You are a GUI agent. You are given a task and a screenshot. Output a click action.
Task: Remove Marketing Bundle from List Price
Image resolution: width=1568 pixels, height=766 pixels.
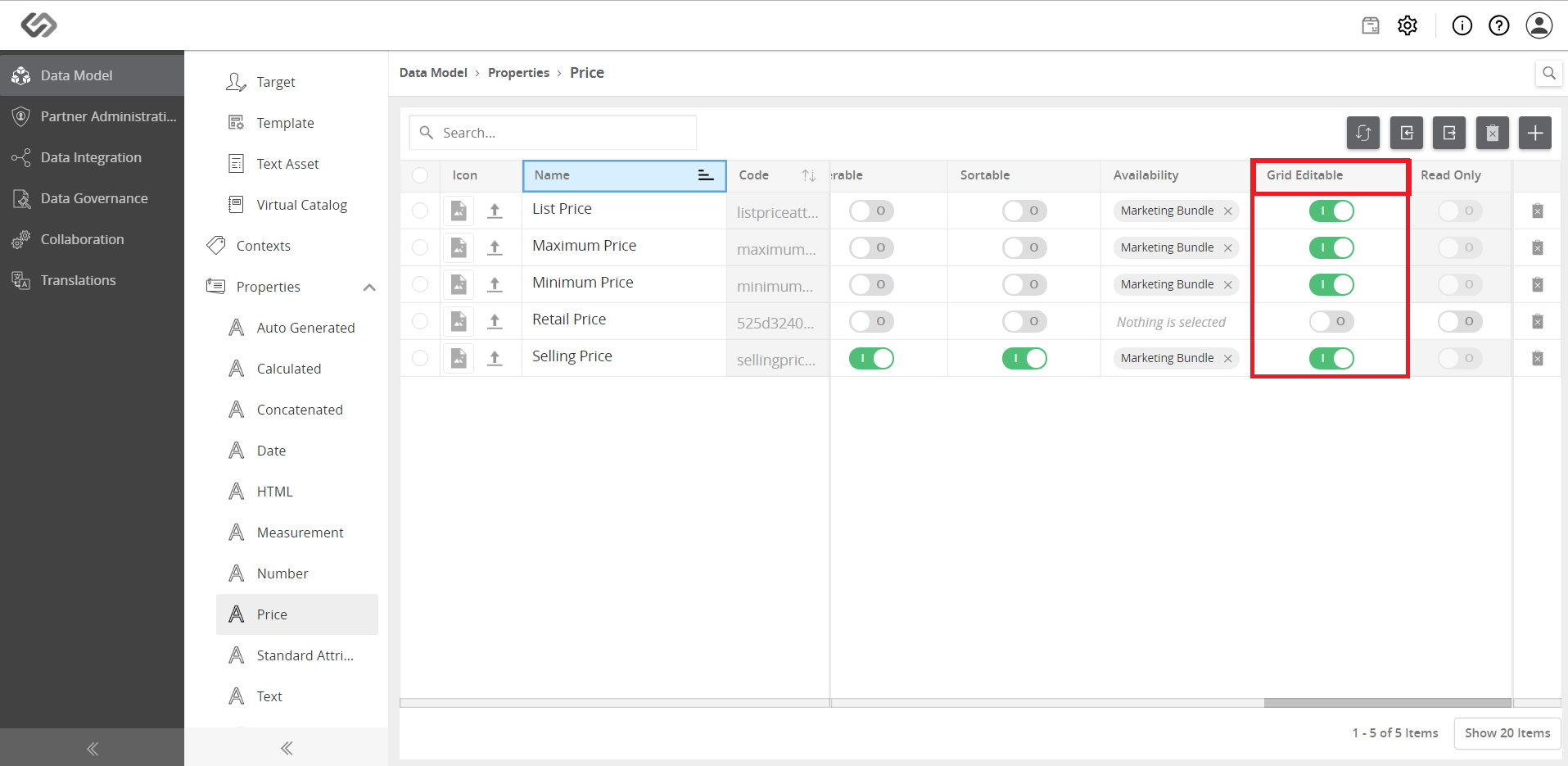coord(1228,211)
